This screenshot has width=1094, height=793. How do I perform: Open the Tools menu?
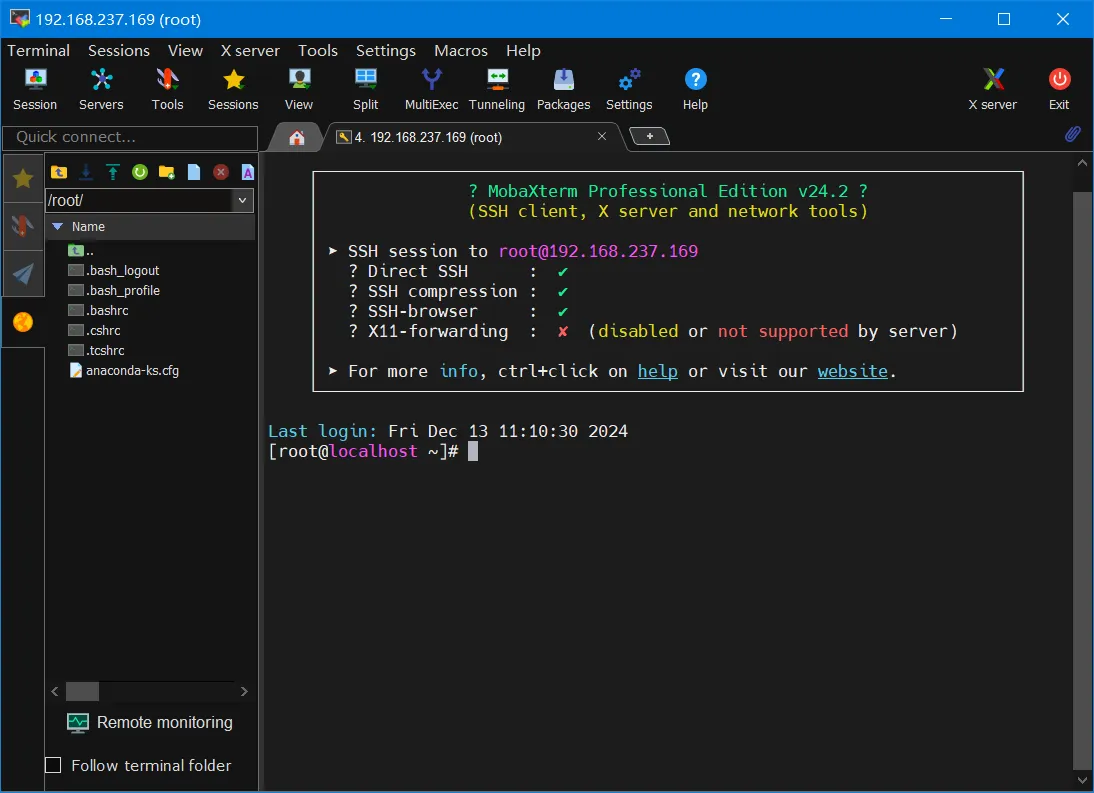click(317, 50)
